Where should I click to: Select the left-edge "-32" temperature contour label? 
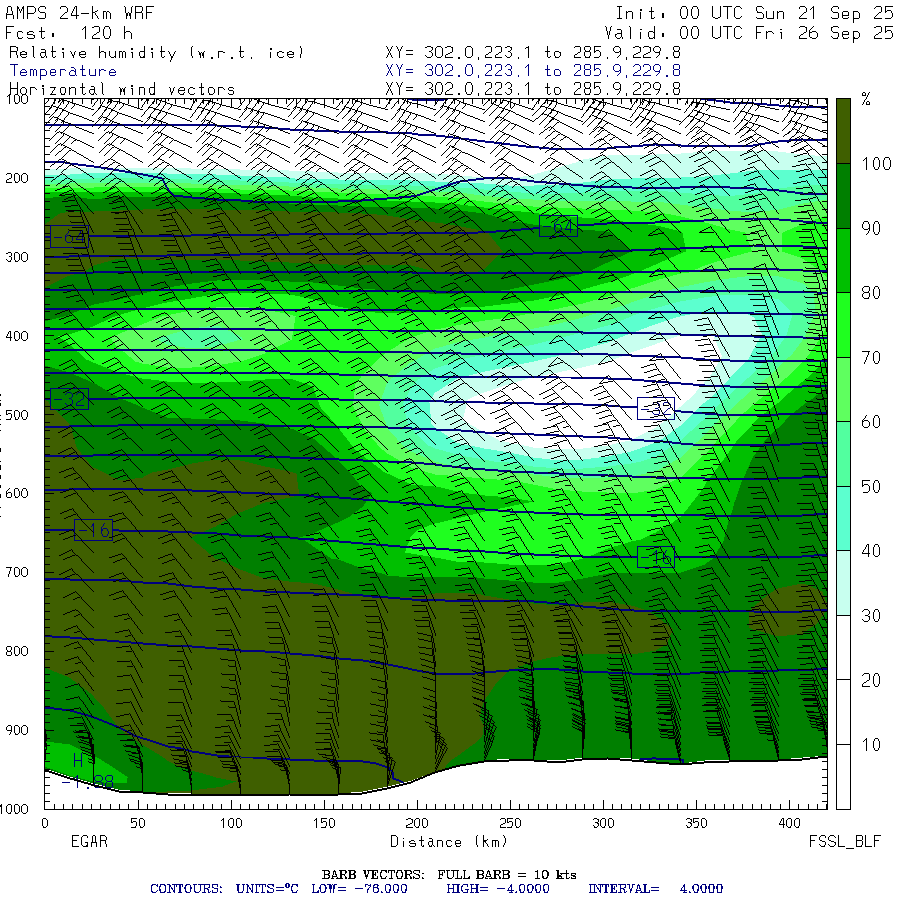pos(69,399)
